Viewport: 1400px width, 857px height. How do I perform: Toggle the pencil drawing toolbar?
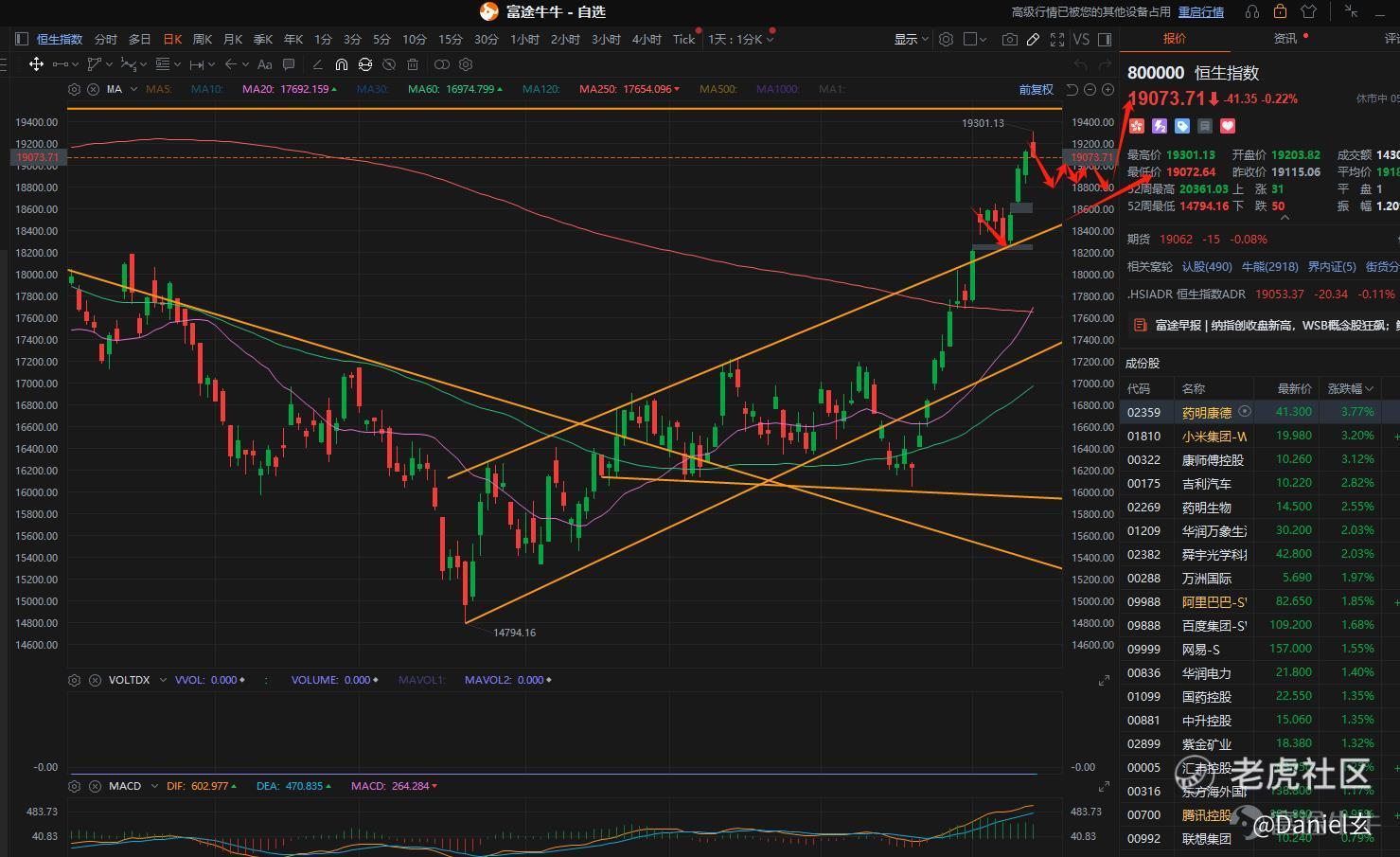pyautogui.click(x=1034, y=39)
